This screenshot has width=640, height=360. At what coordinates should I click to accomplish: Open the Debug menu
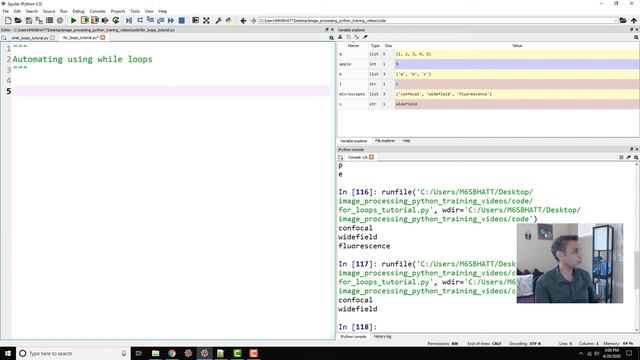(x=78, y=11)
